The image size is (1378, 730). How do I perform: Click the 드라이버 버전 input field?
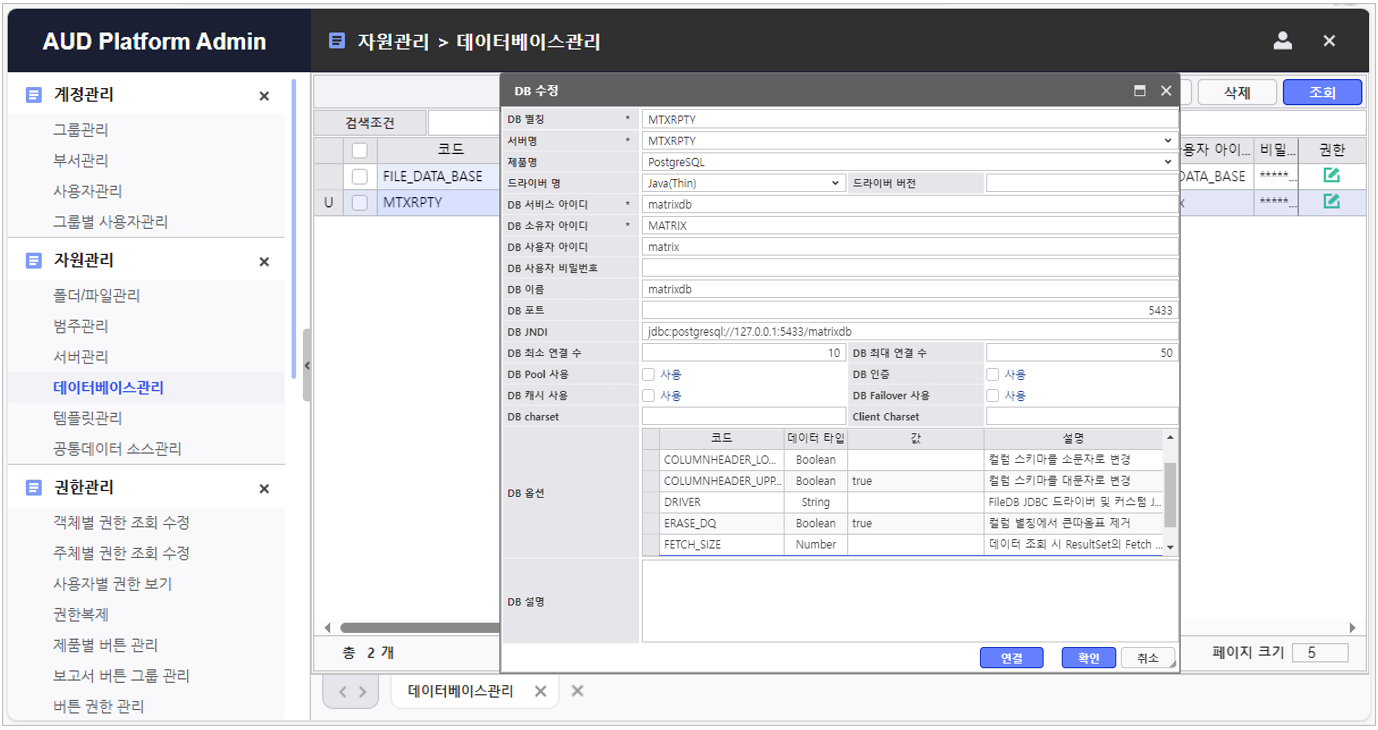pos(1082,183)
